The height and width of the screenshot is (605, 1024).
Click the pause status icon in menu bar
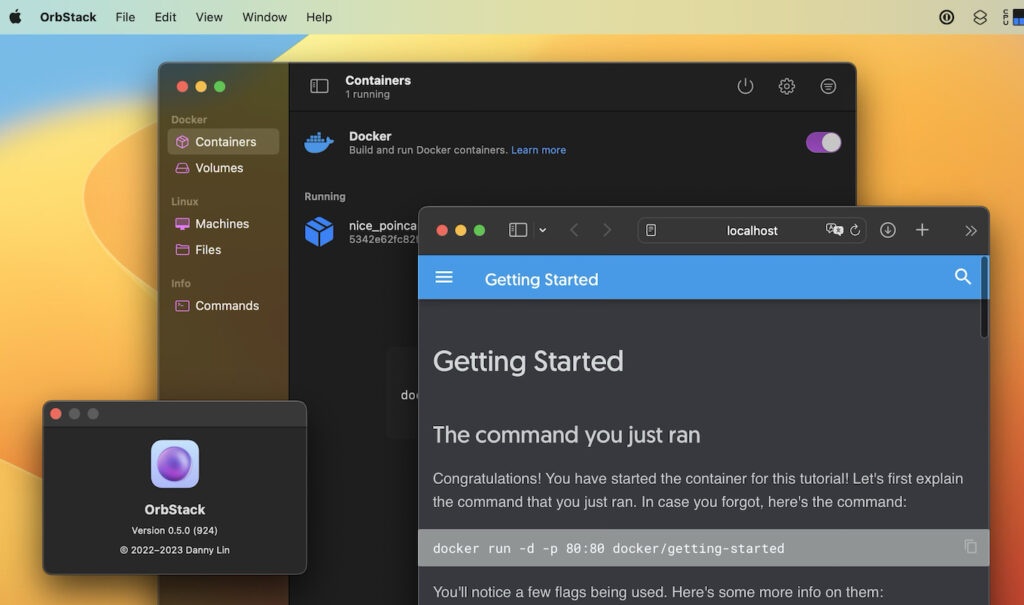coord(946,16)
